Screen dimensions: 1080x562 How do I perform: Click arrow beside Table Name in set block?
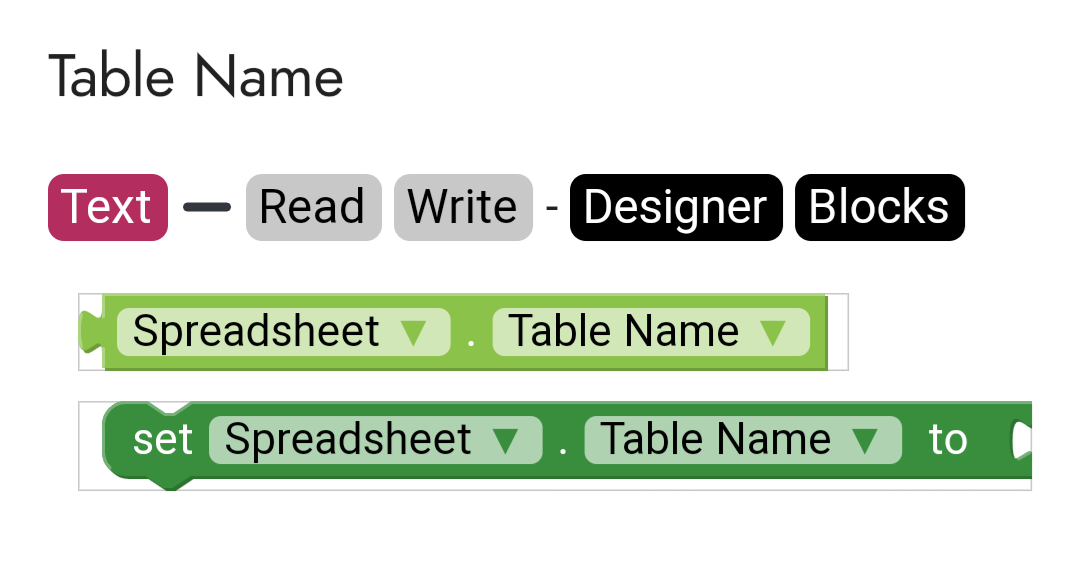point(864,440)
